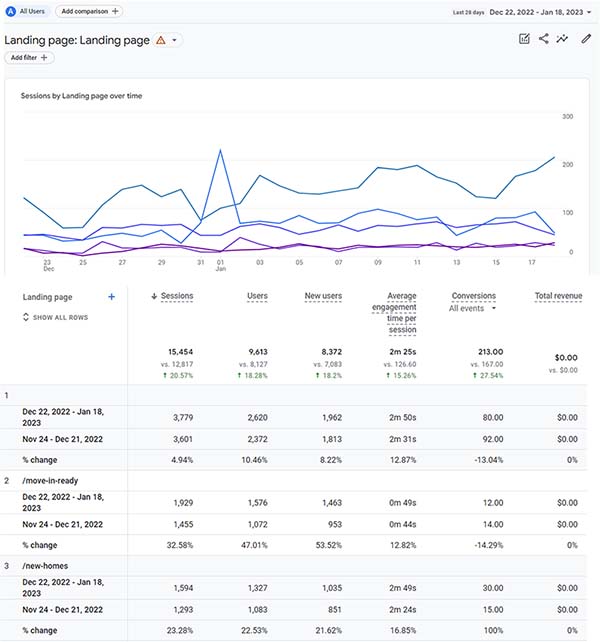Open the date range dropdown arrow
This screenshot has width=600, height=642.
click(x=589, y=12)
